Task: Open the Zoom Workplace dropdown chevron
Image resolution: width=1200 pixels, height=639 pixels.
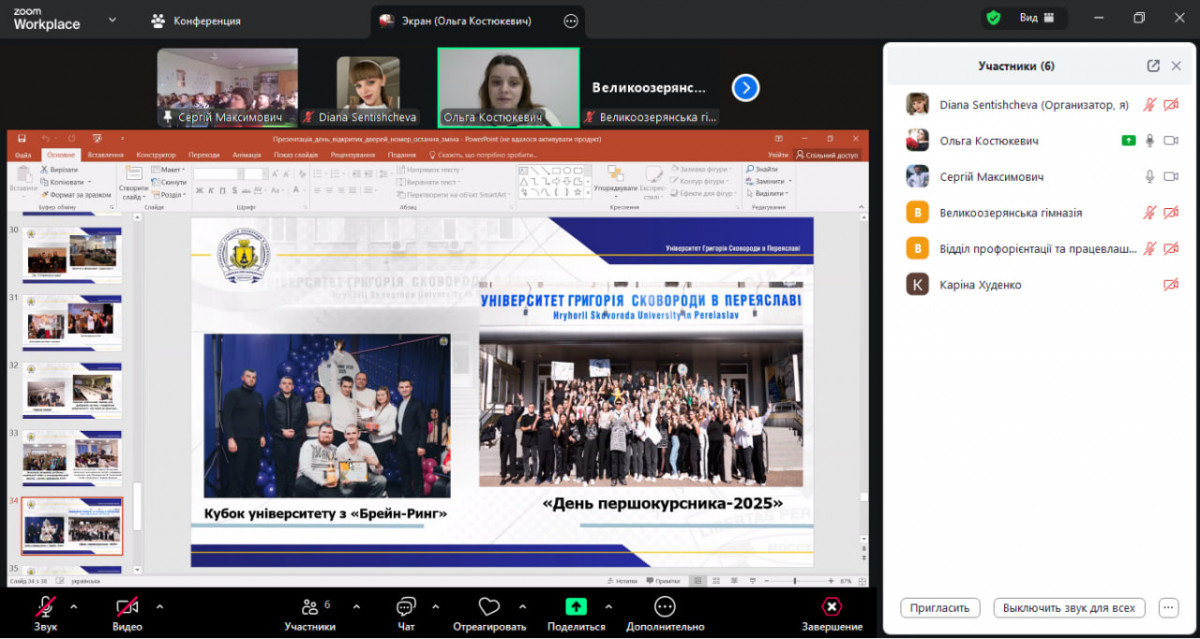Action: 112,20
